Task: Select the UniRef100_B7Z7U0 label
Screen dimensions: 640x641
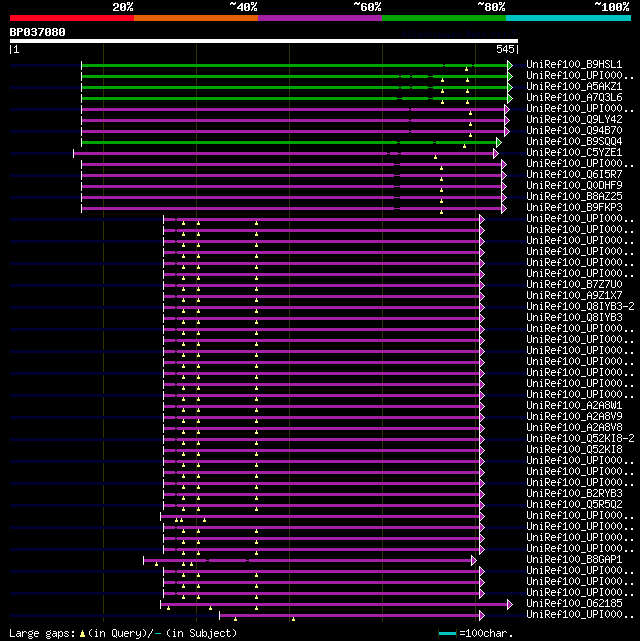Action: [x=574, y=284]
